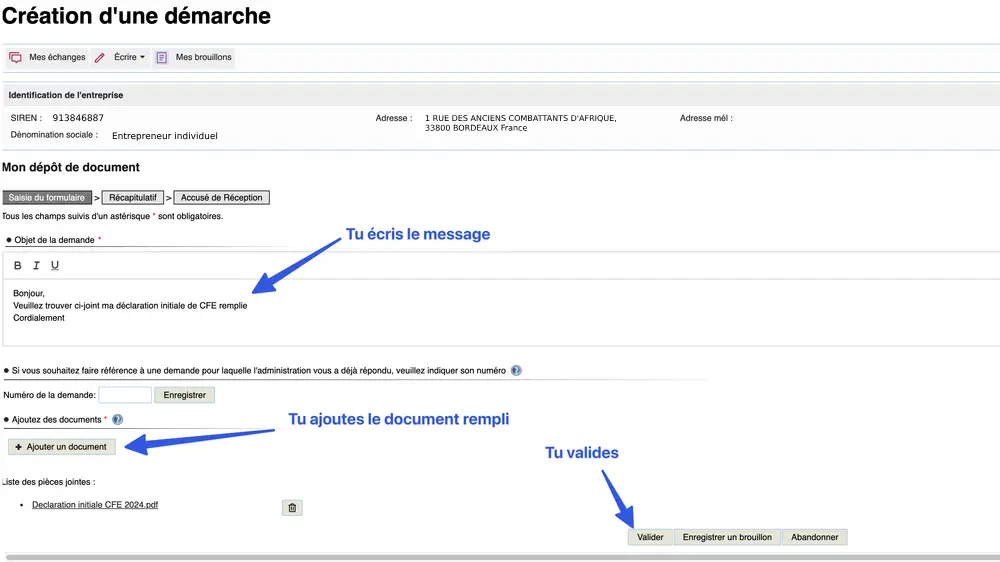The height and width of the screenshot is (562, 1000).
Task: Click the Abandonner button
Action: 814,537
